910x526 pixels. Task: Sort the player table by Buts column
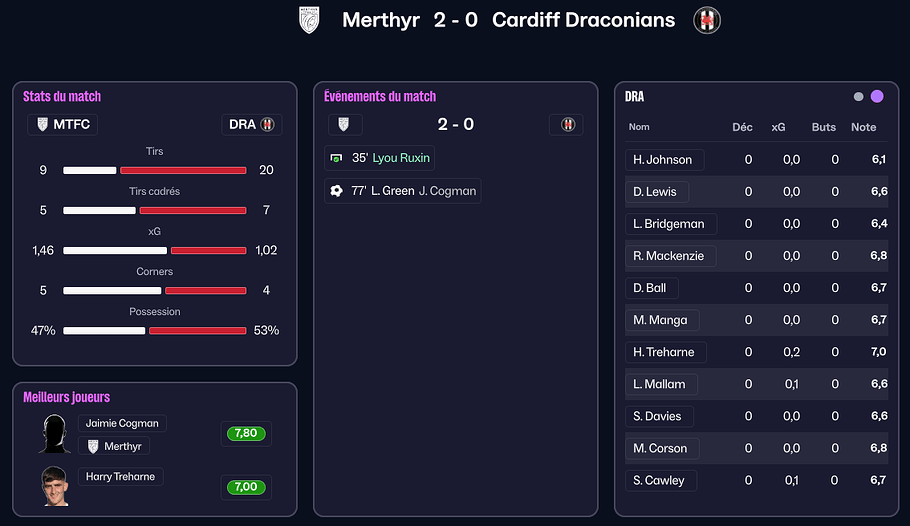(824, 127)
